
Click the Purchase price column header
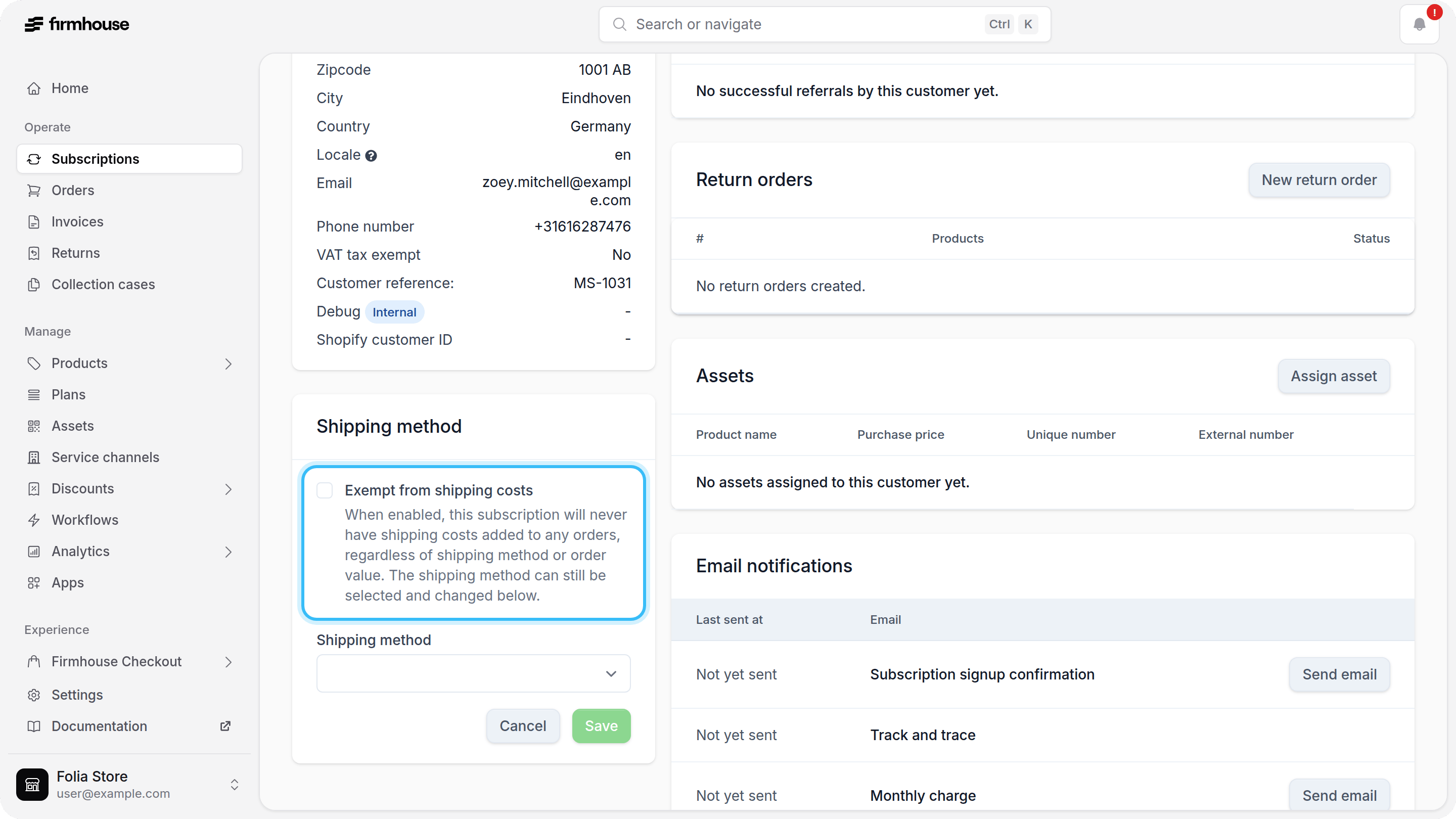(x=900, y=435)
